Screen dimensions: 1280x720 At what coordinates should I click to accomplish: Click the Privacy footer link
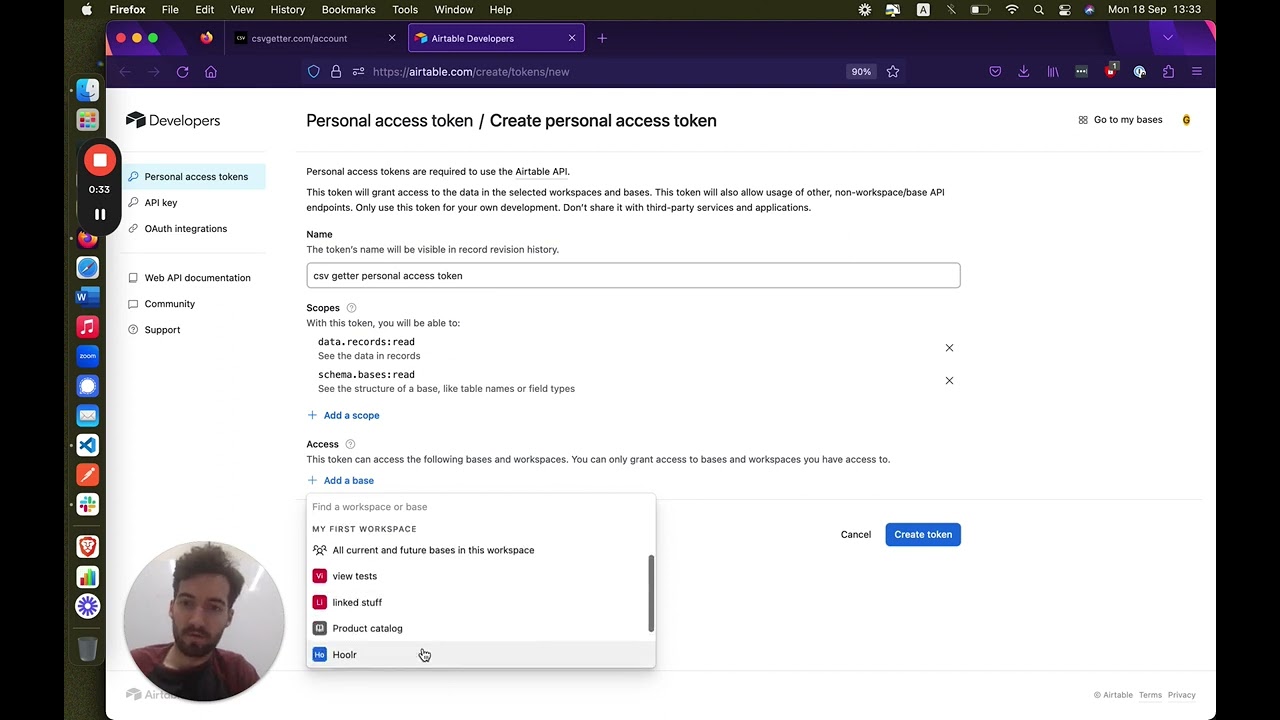coord(1181,695)
